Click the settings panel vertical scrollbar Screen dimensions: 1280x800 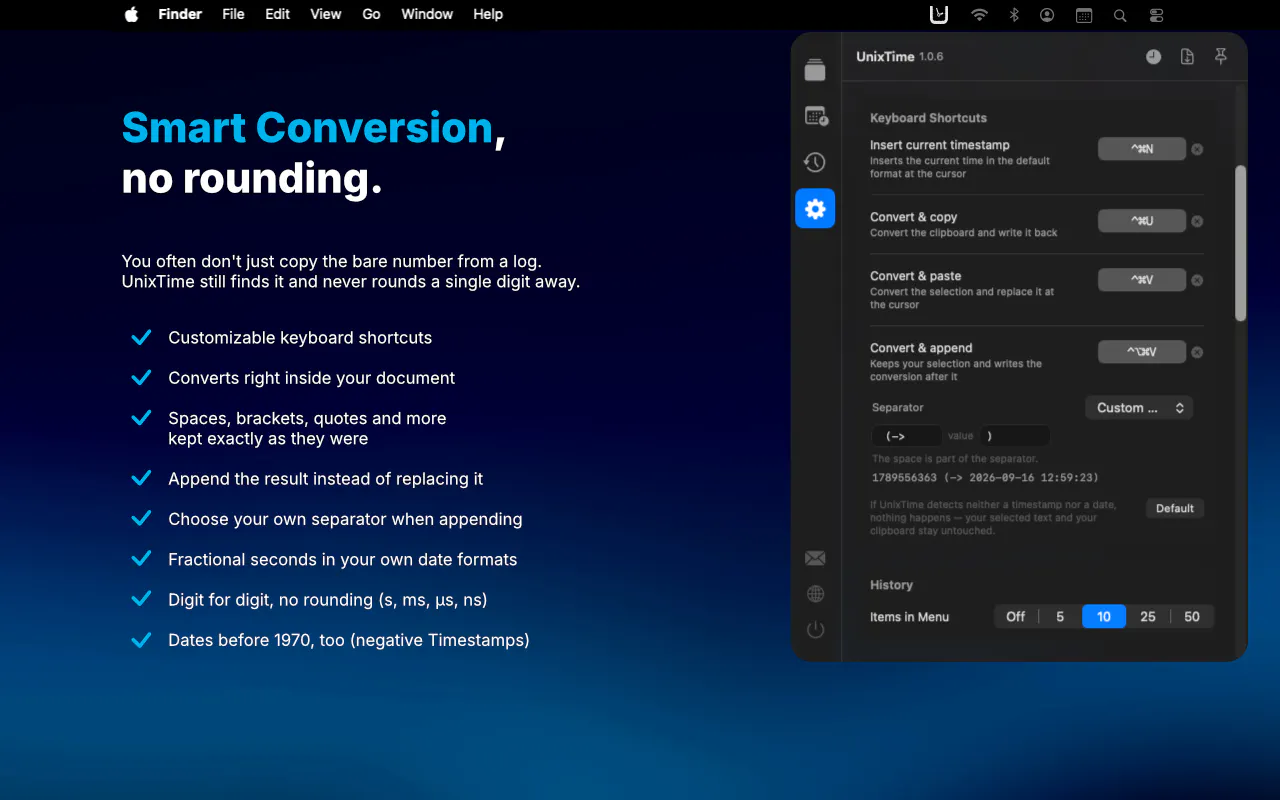1241,243
